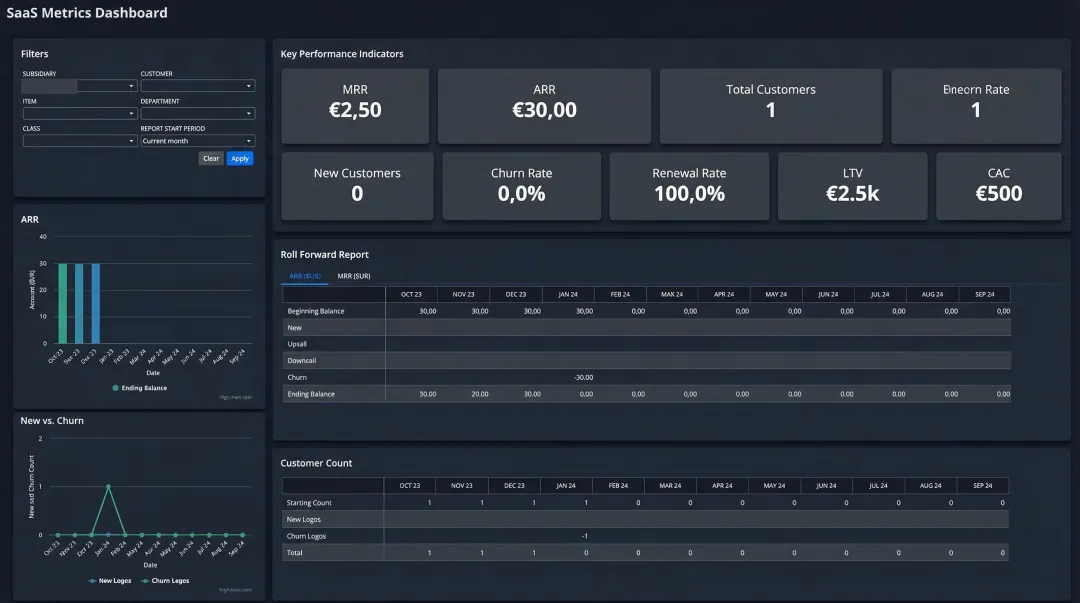Open the Department filter dropdown
Viewport: 1080px width, 603px height.
click(198, 113)
